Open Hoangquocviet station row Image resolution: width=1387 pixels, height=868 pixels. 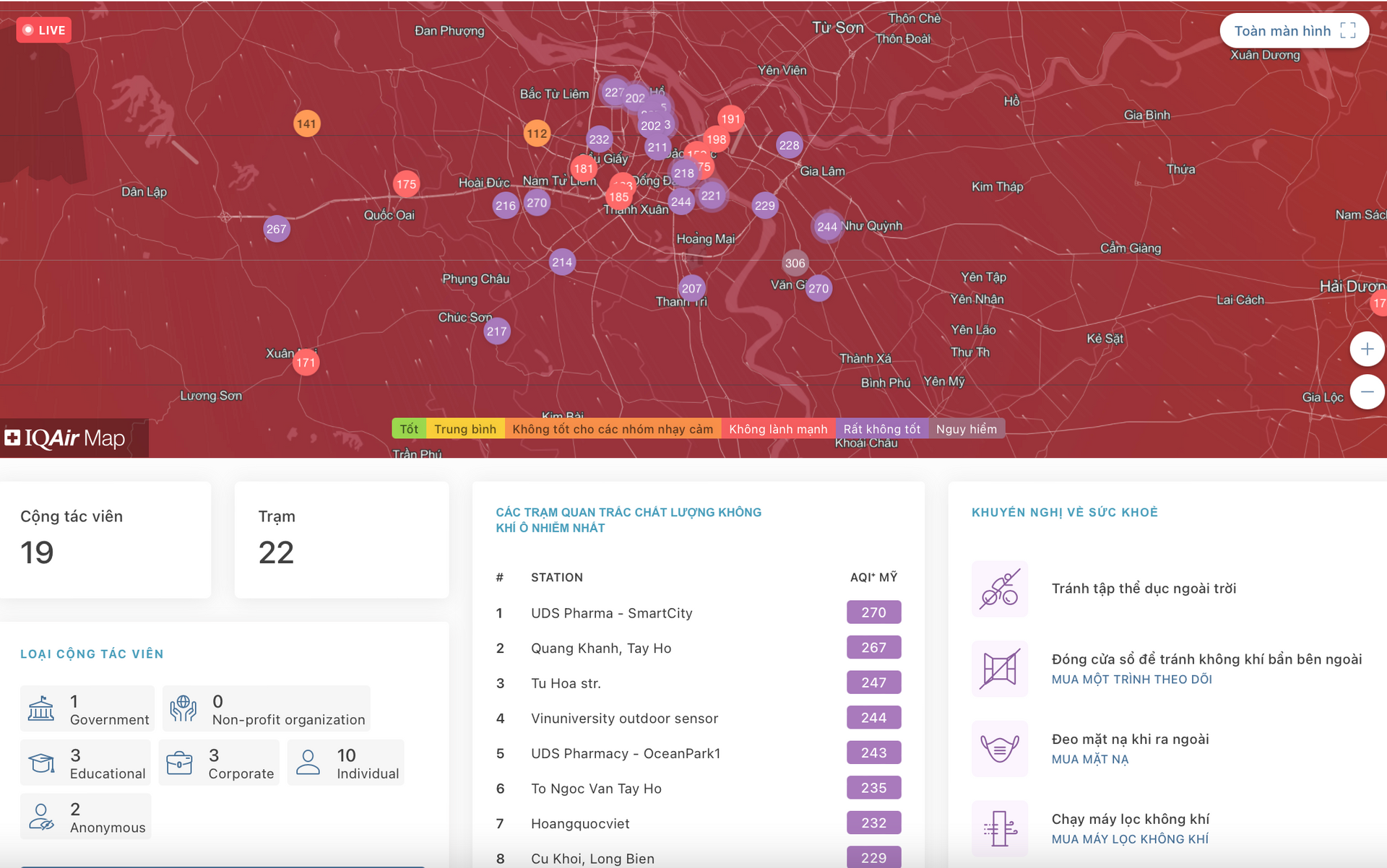698,824
